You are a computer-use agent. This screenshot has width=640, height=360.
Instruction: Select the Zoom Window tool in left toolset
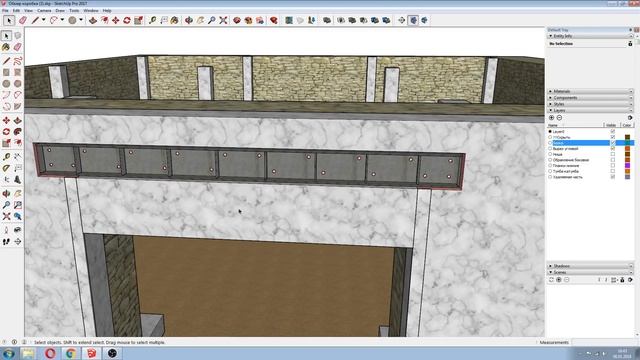pos(18,205)
